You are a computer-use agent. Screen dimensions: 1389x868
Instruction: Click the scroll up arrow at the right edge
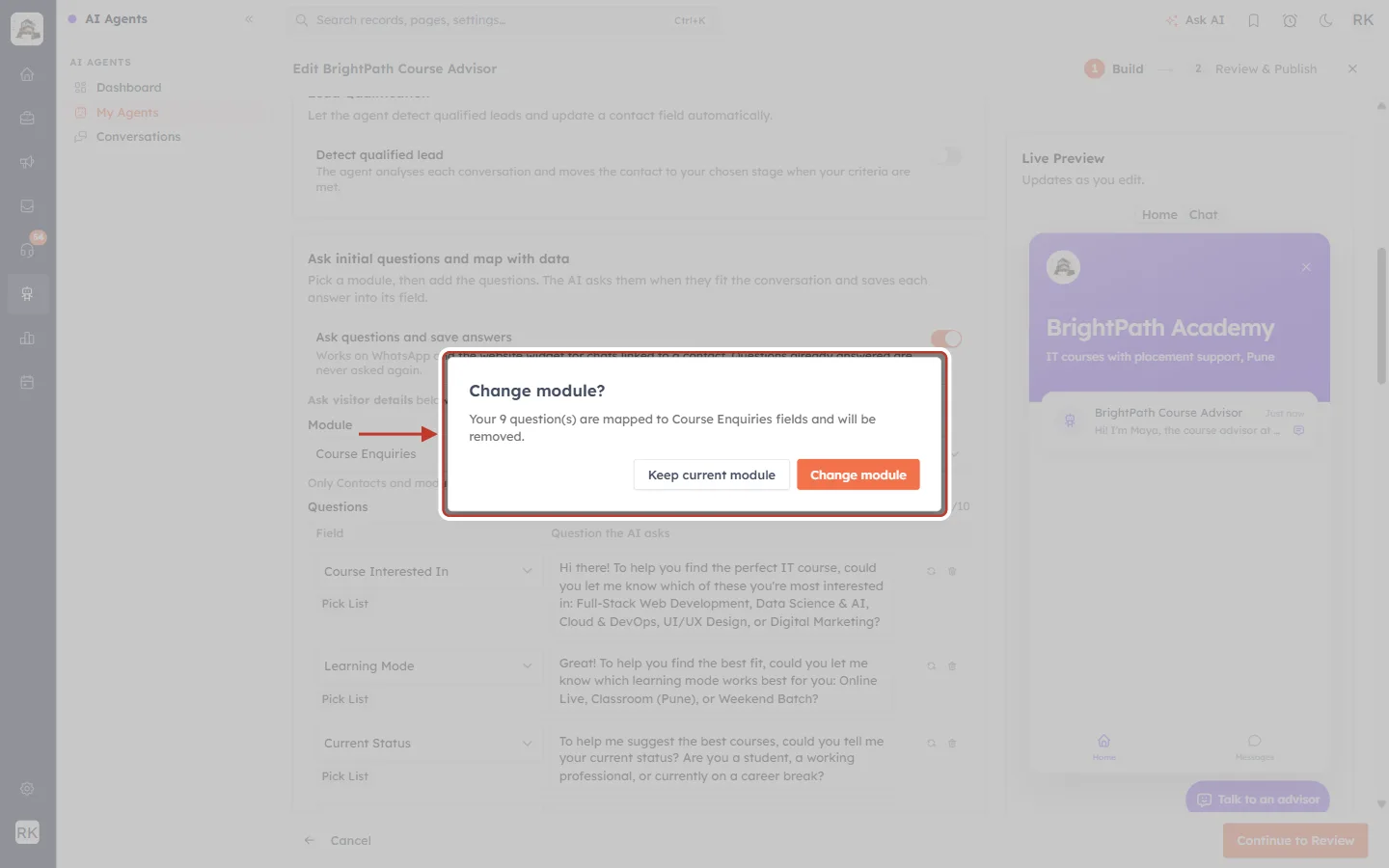pyautogui.click(x=1381, y=106)
